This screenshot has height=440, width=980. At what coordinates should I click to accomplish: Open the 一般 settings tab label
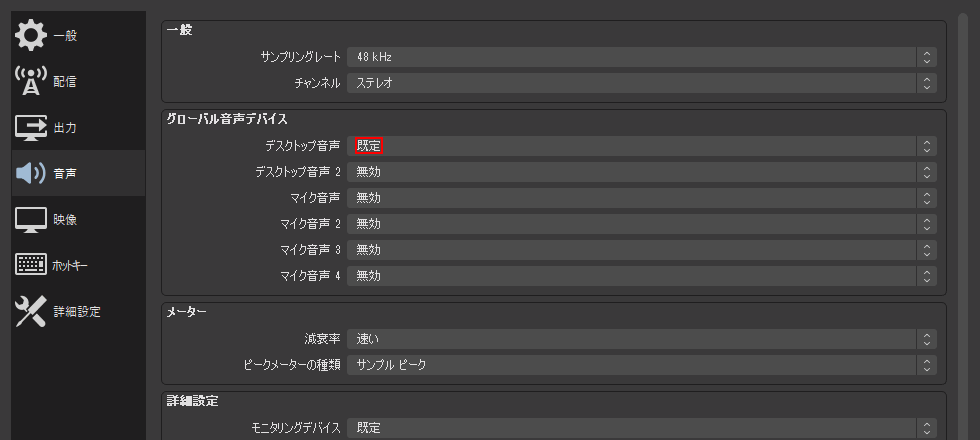[x=65, y=36]
